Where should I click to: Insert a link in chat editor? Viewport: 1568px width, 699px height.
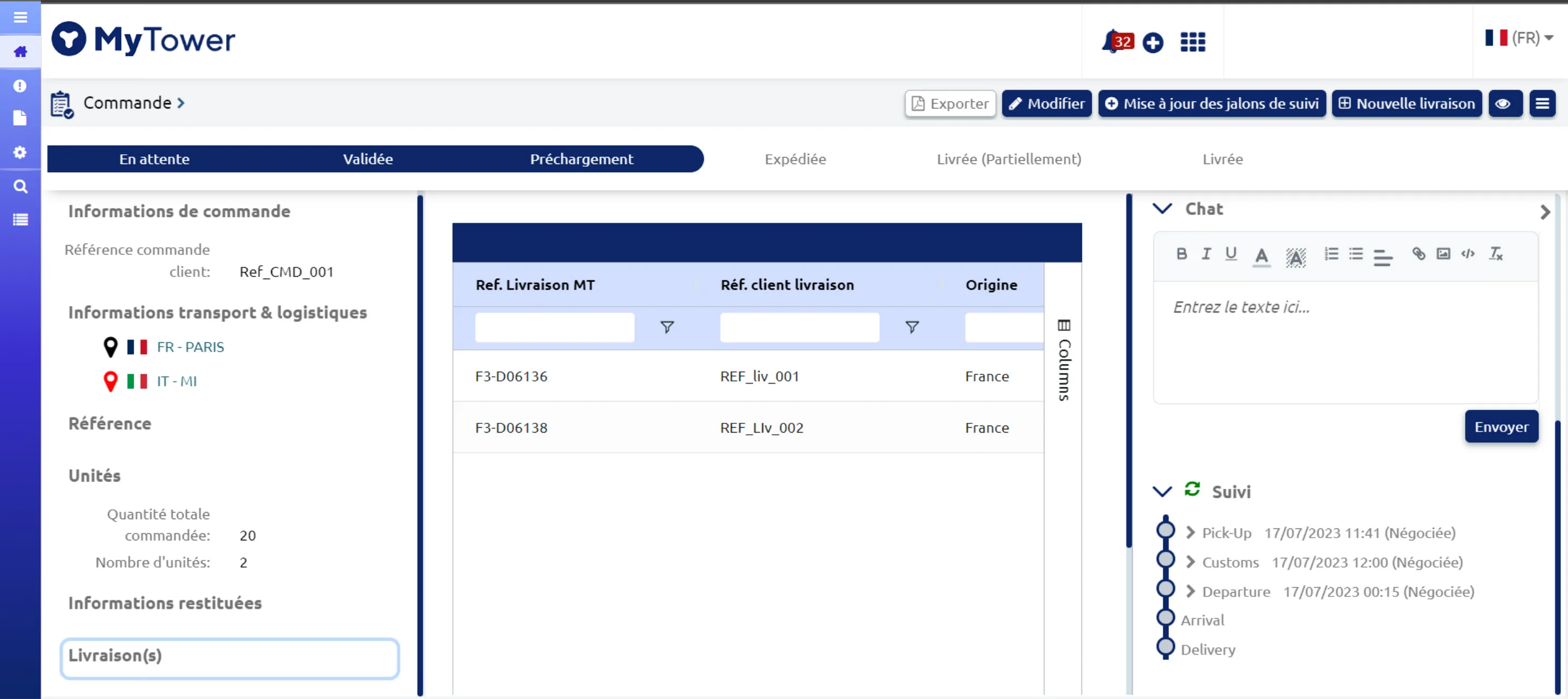[x=1418, y=254]
